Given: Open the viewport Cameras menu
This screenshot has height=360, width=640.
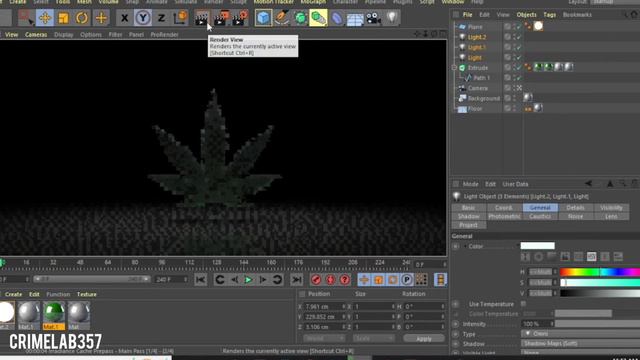Looking at the screenshot, I should click(x=36, y=35).
